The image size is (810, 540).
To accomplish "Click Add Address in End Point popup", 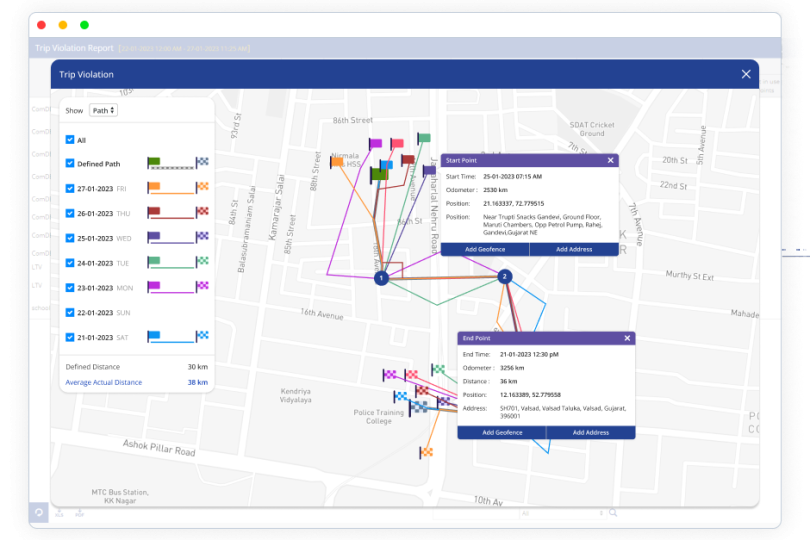I will point(591,432).
